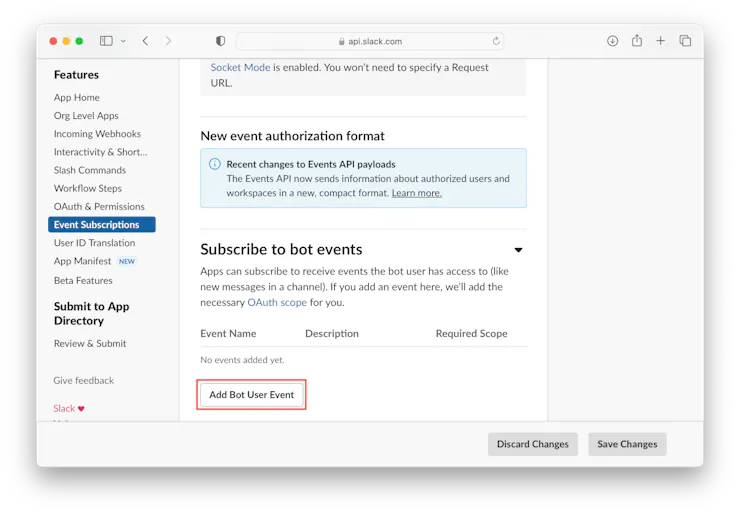Open the Learn more link
This screenshot has width=740, height=515.
coord(416,193)
